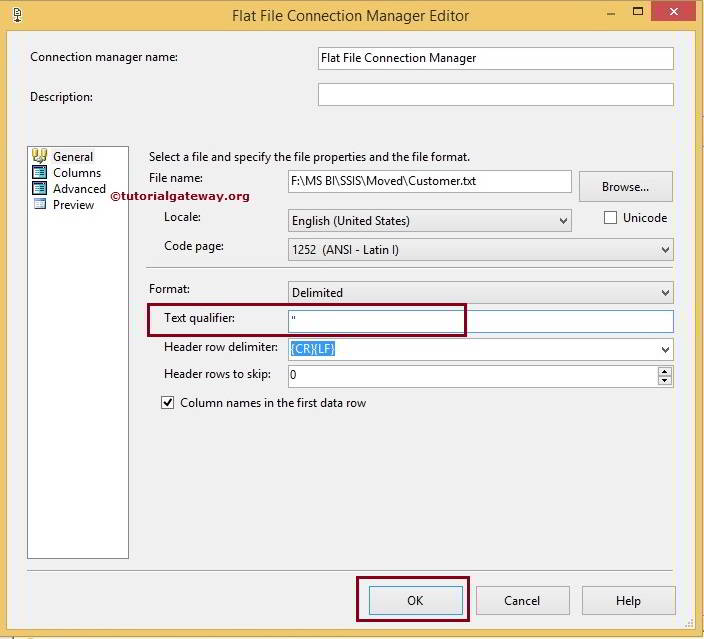704x639 pixels.
Task: Close the dialog with the X button
Action: tap(673, 12)
